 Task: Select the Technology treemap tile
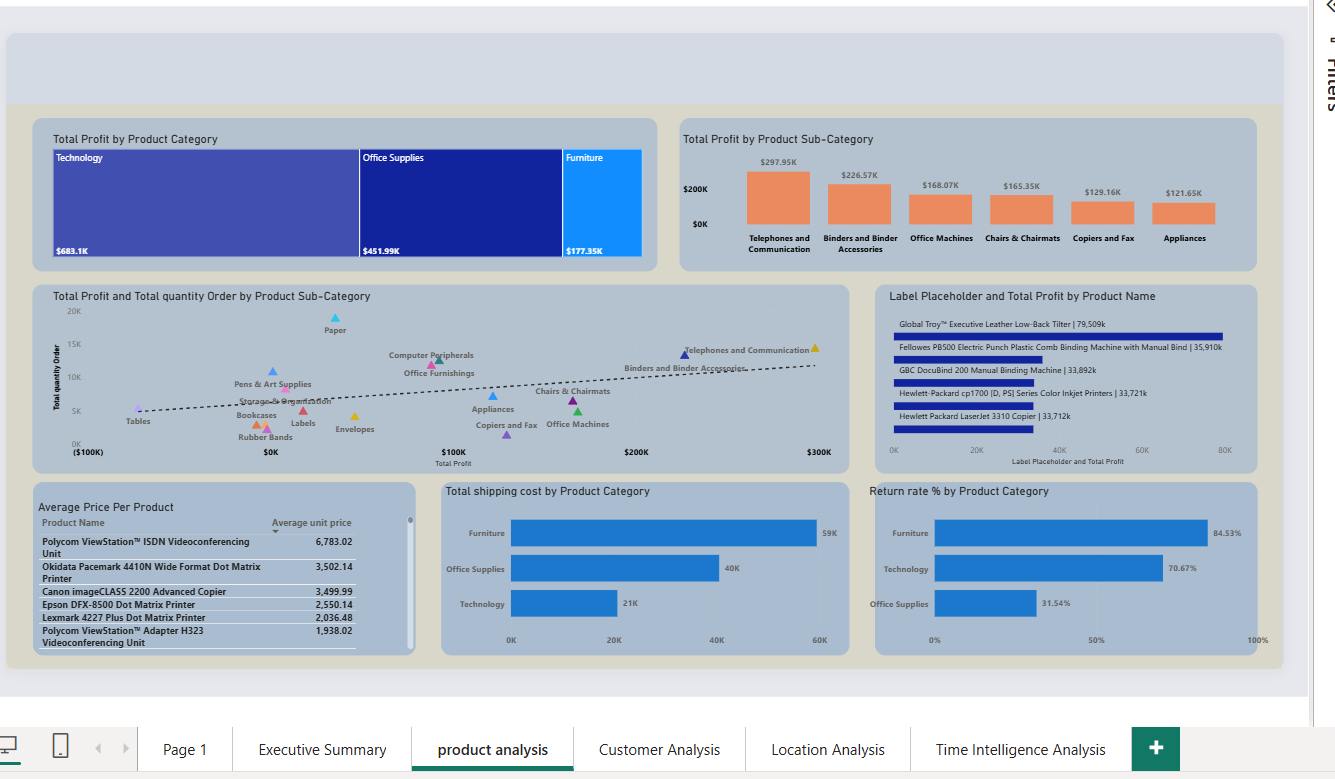coord(206,203)
